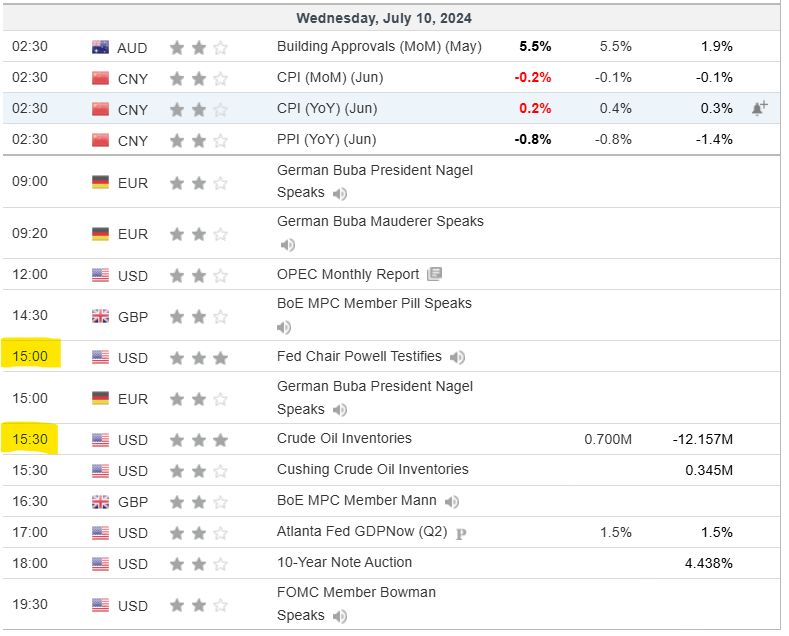
Task: Click the speaker icon beside BoE MPC Member Mann
Action: point(452,501)
